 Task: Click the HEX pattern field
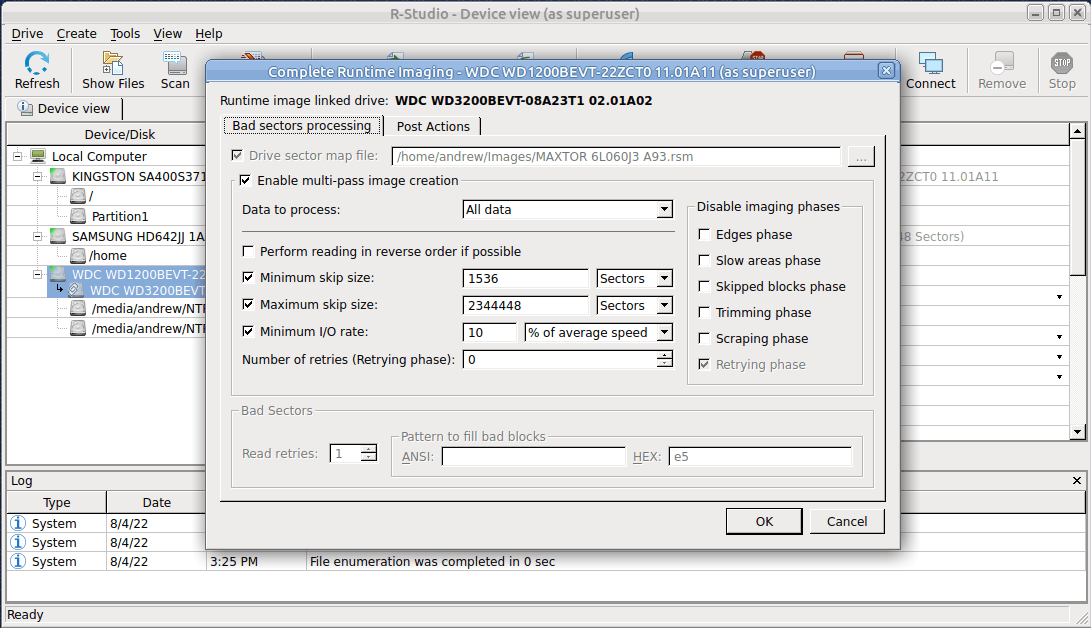tap(760, 456)
